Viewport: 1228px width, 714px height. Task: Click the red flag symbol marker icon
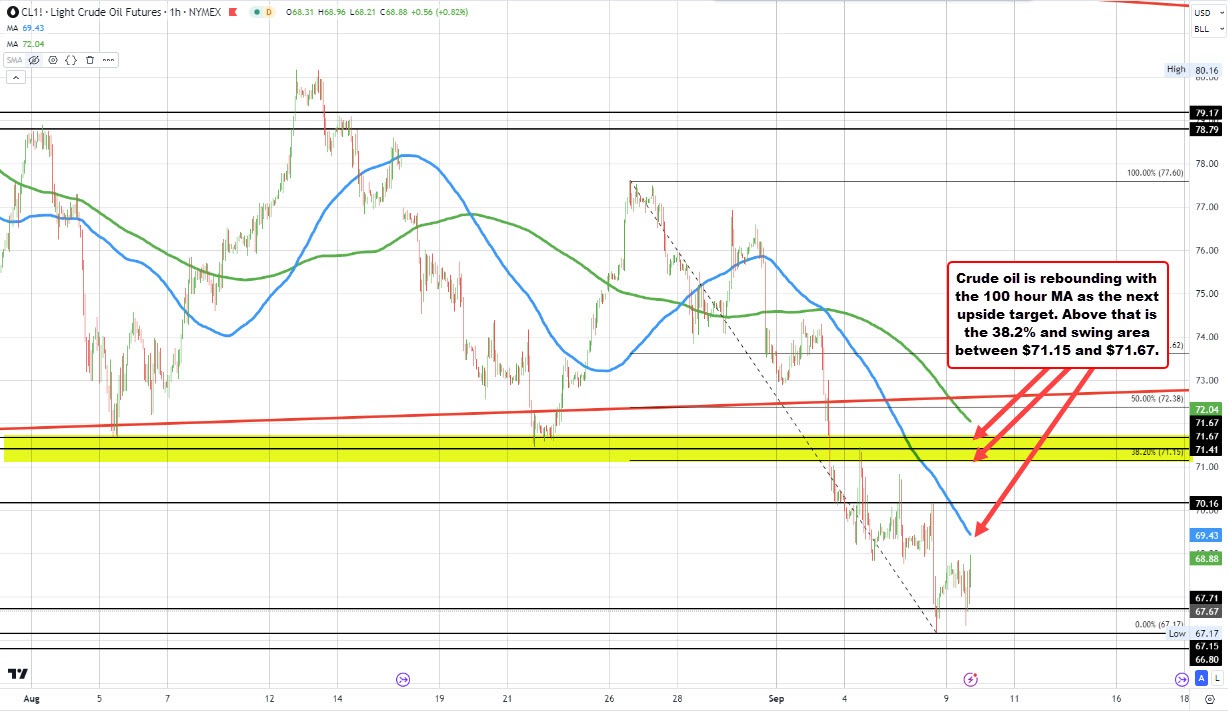coord(232,12)
